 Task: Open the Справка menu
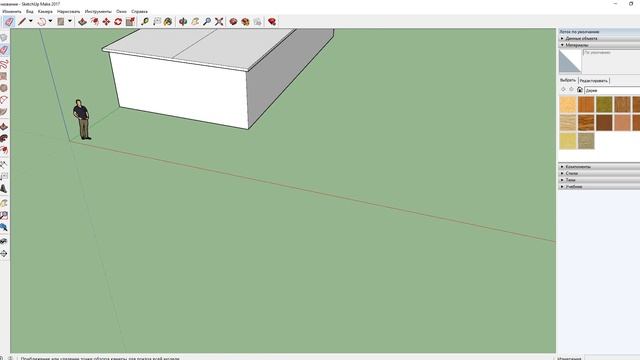[139, 11]
